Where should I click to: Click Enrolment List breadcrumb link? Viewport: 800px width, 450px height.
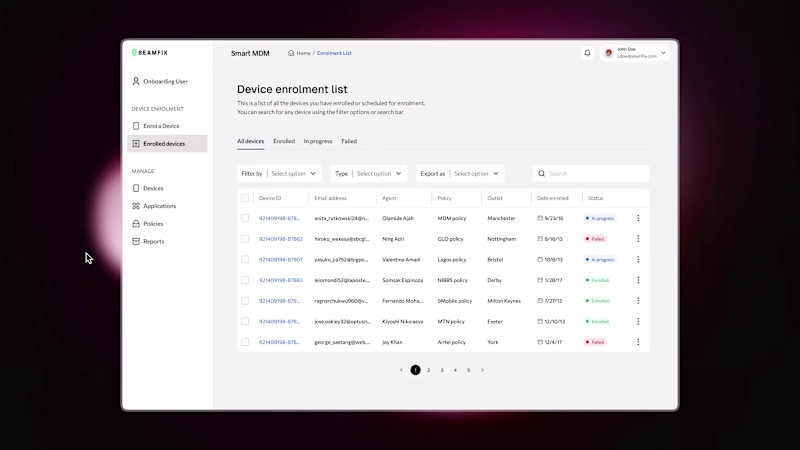pos(334,53)
